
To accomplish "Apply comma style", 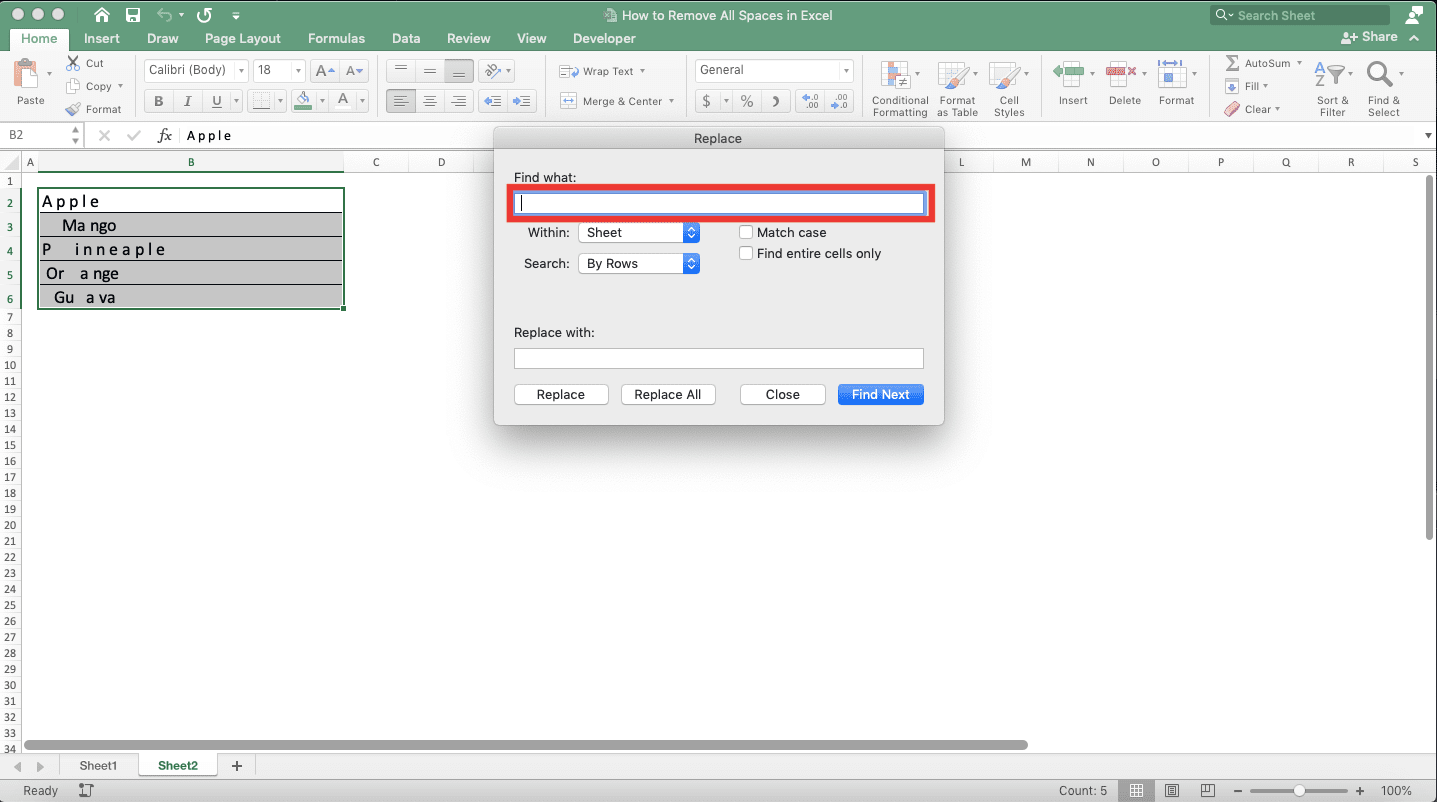I will (775, 101).
